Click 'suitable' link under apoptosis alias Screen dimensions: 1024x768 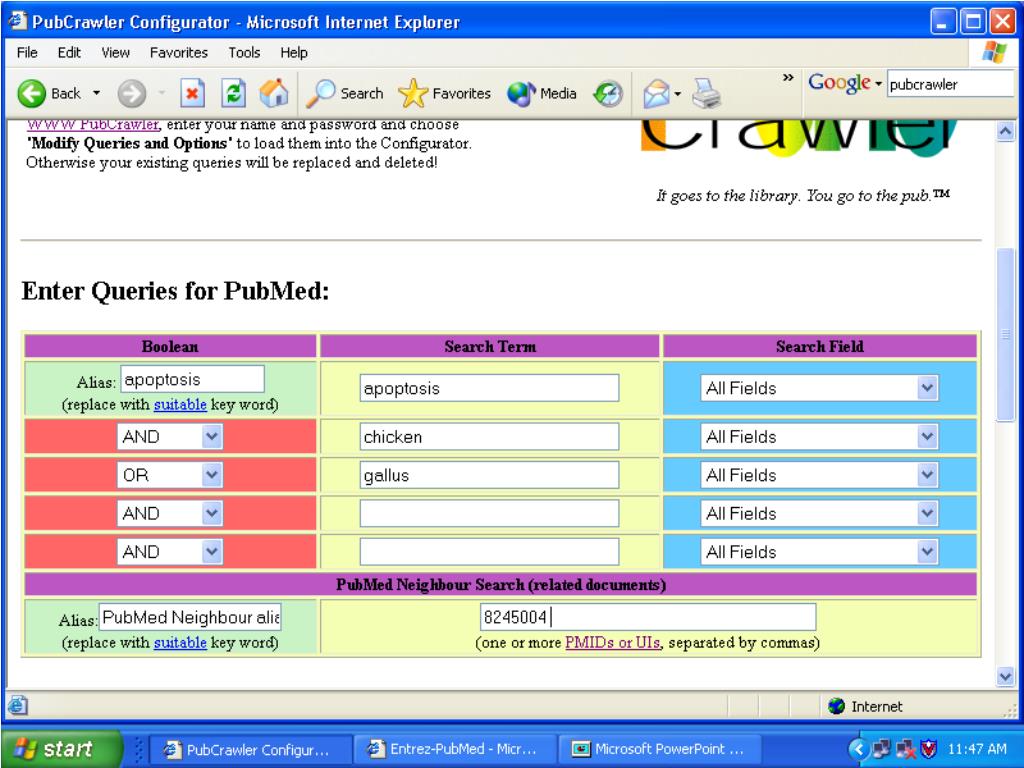pos(180,405)
